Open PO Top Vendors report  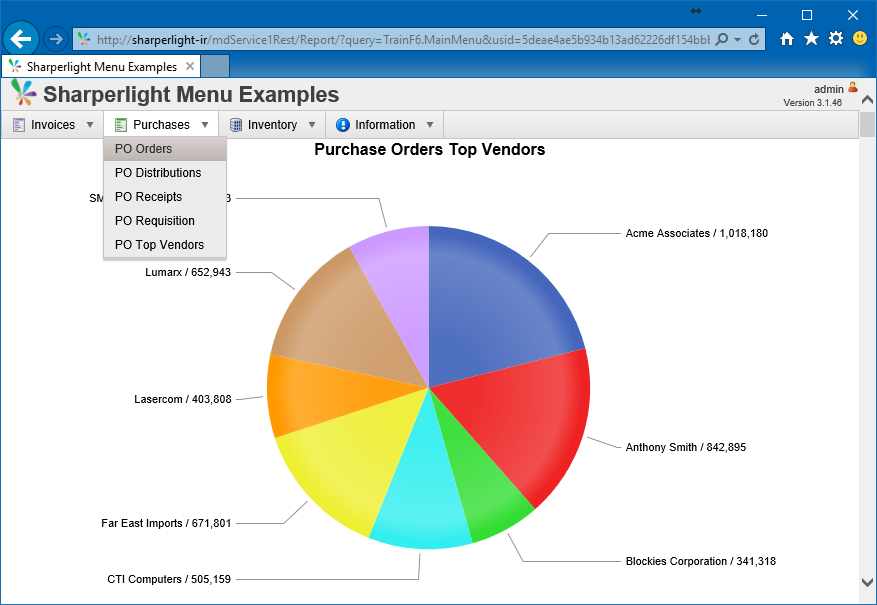[x=165, y=245]
